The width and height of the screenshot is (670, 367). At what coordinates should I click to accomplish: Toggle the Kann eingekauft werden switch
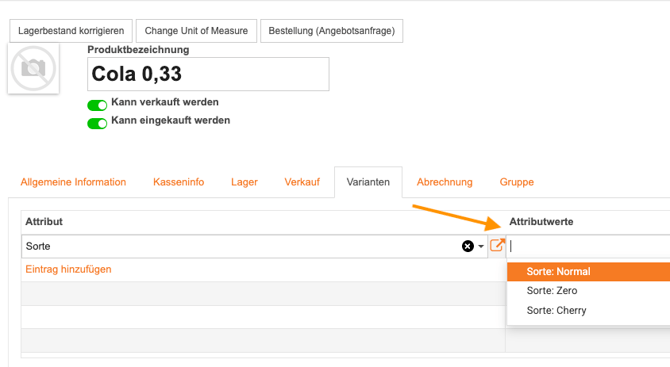coord(97,123)
